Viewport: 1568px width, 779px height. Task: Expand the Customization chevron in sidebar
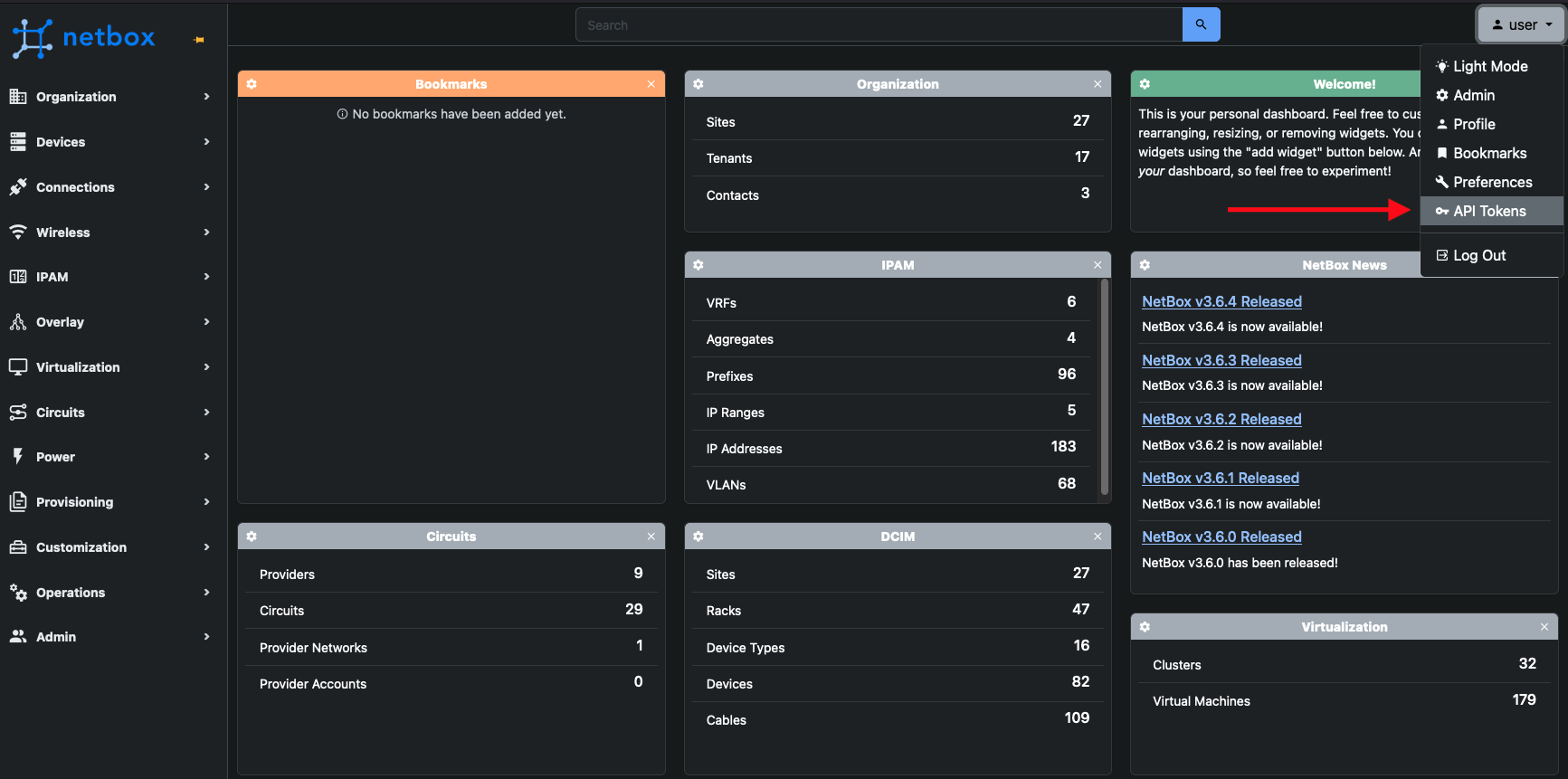(206, 547)
